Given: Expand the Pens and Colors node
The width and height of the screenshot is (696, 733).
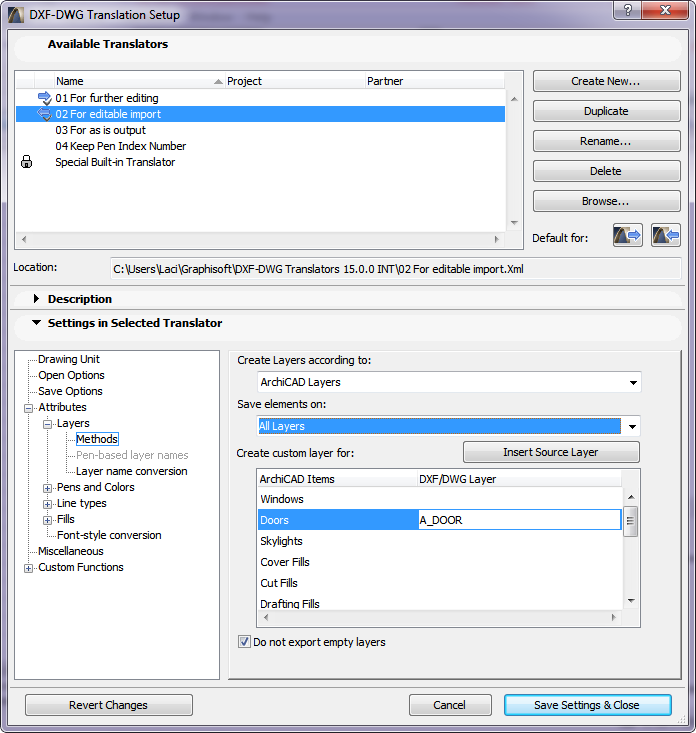Looking at the screenshot, I should point(47,489).
